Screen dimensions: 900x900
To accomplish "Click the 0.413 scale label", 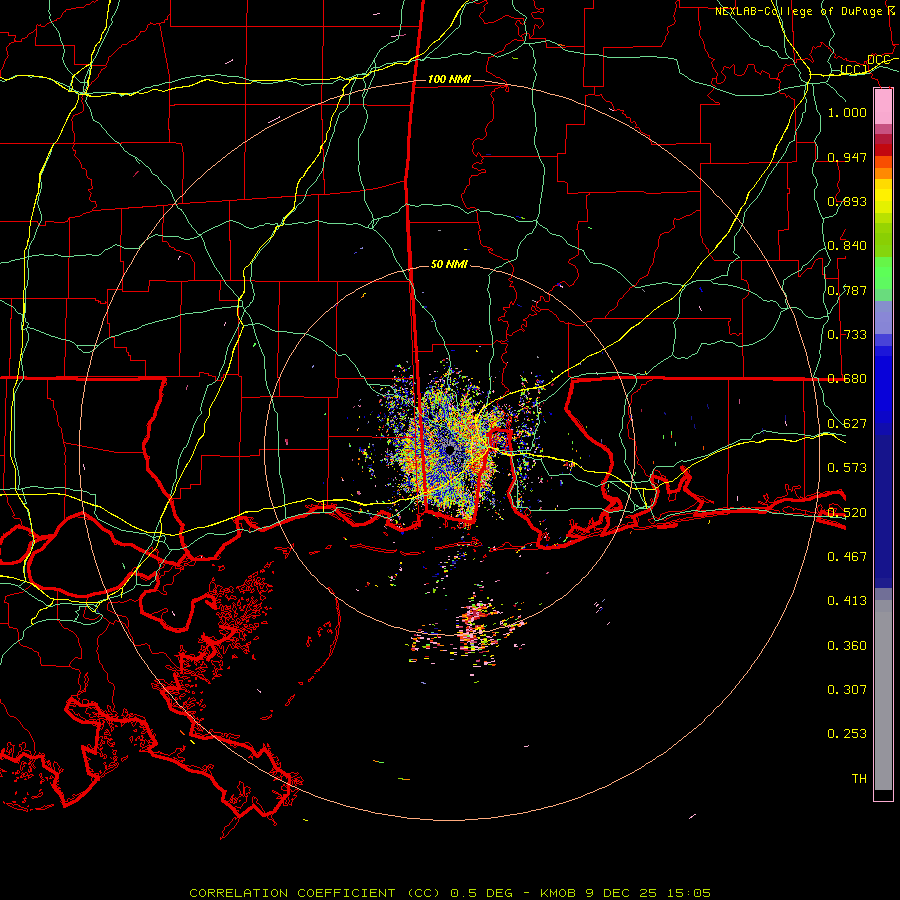I will [847, 601].
